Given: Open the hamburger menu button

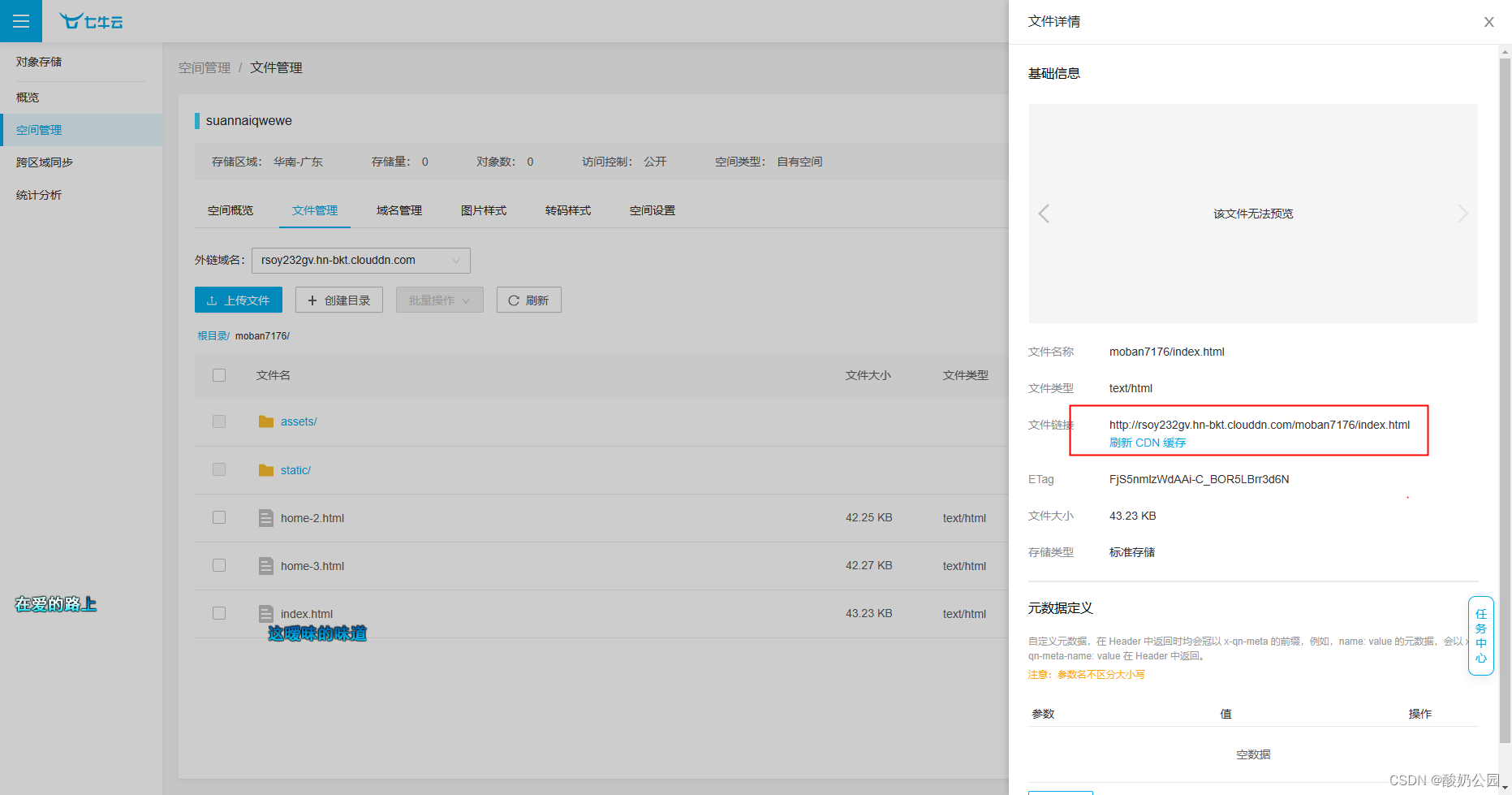Looking at the screenshot, I should (x=21, y=21).
